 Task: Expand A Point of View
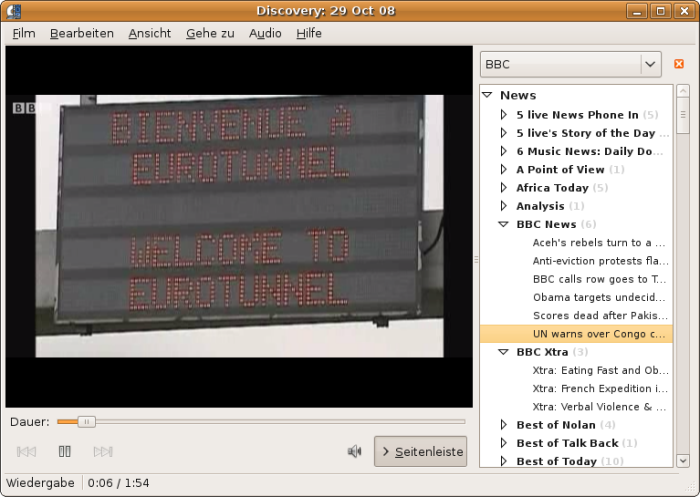click(x=504, y=170)
